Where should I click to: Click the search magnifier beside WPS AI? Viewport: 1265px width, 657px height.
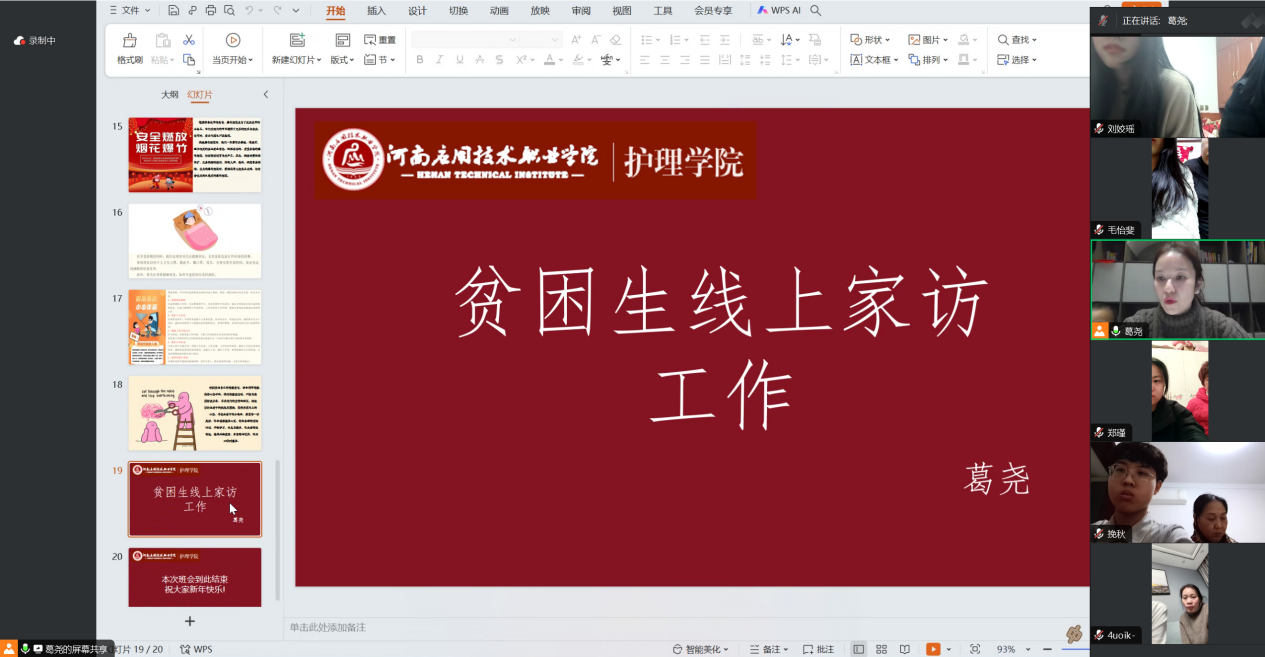[816, 11]
